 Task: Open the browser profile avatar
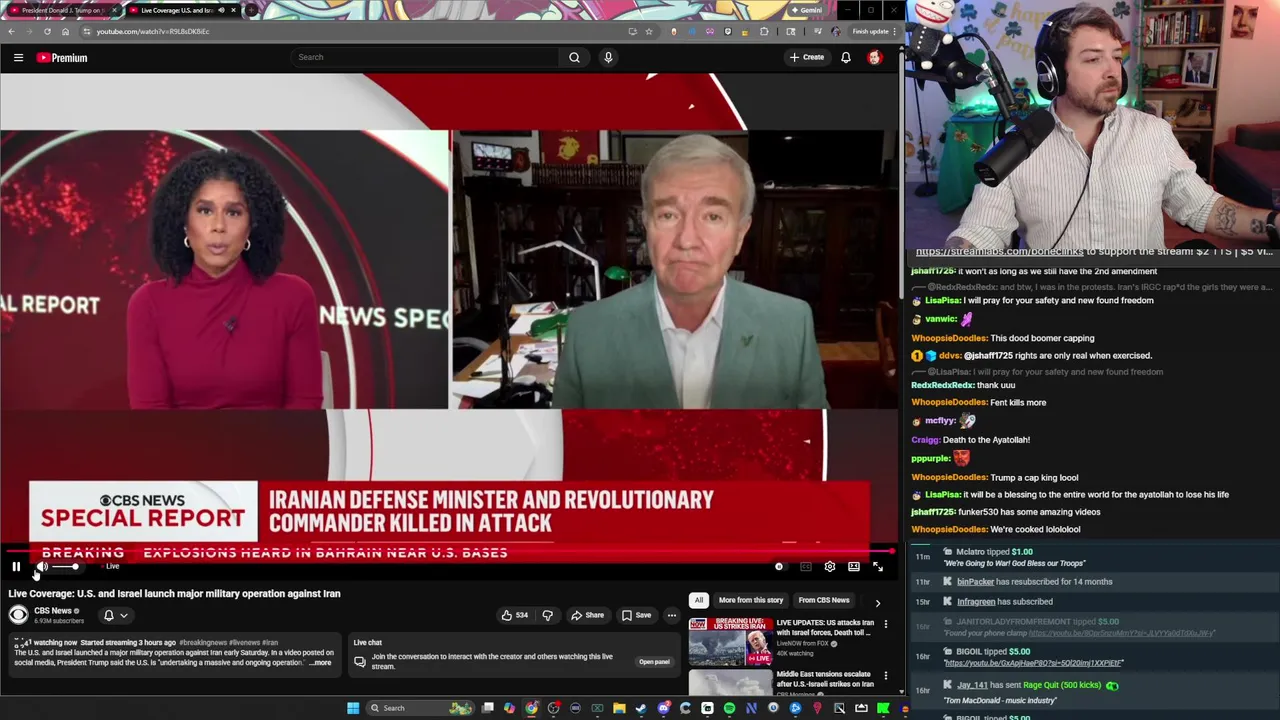[836, 31]
